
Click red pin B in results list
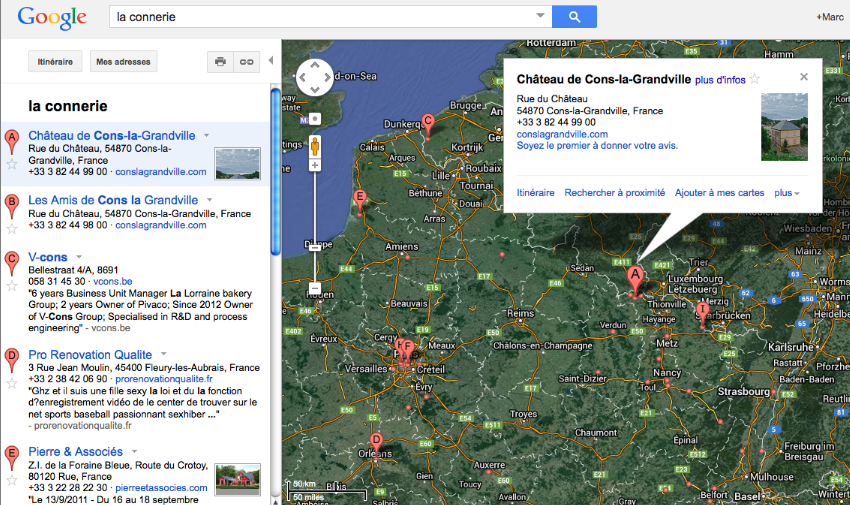(x=12, y=206)
